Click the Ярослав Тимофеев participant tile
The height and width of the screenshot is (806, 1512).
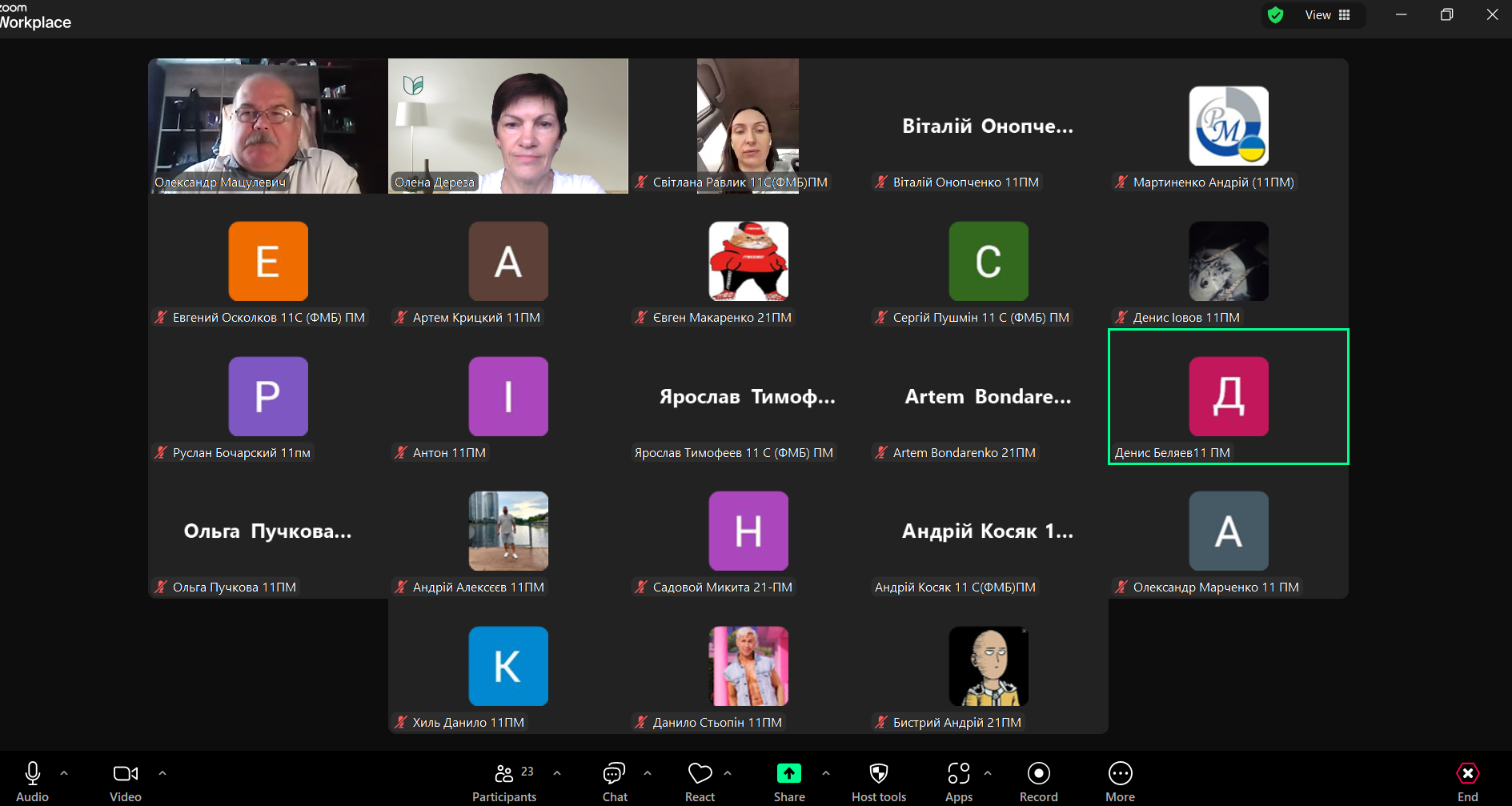(748, 396)
